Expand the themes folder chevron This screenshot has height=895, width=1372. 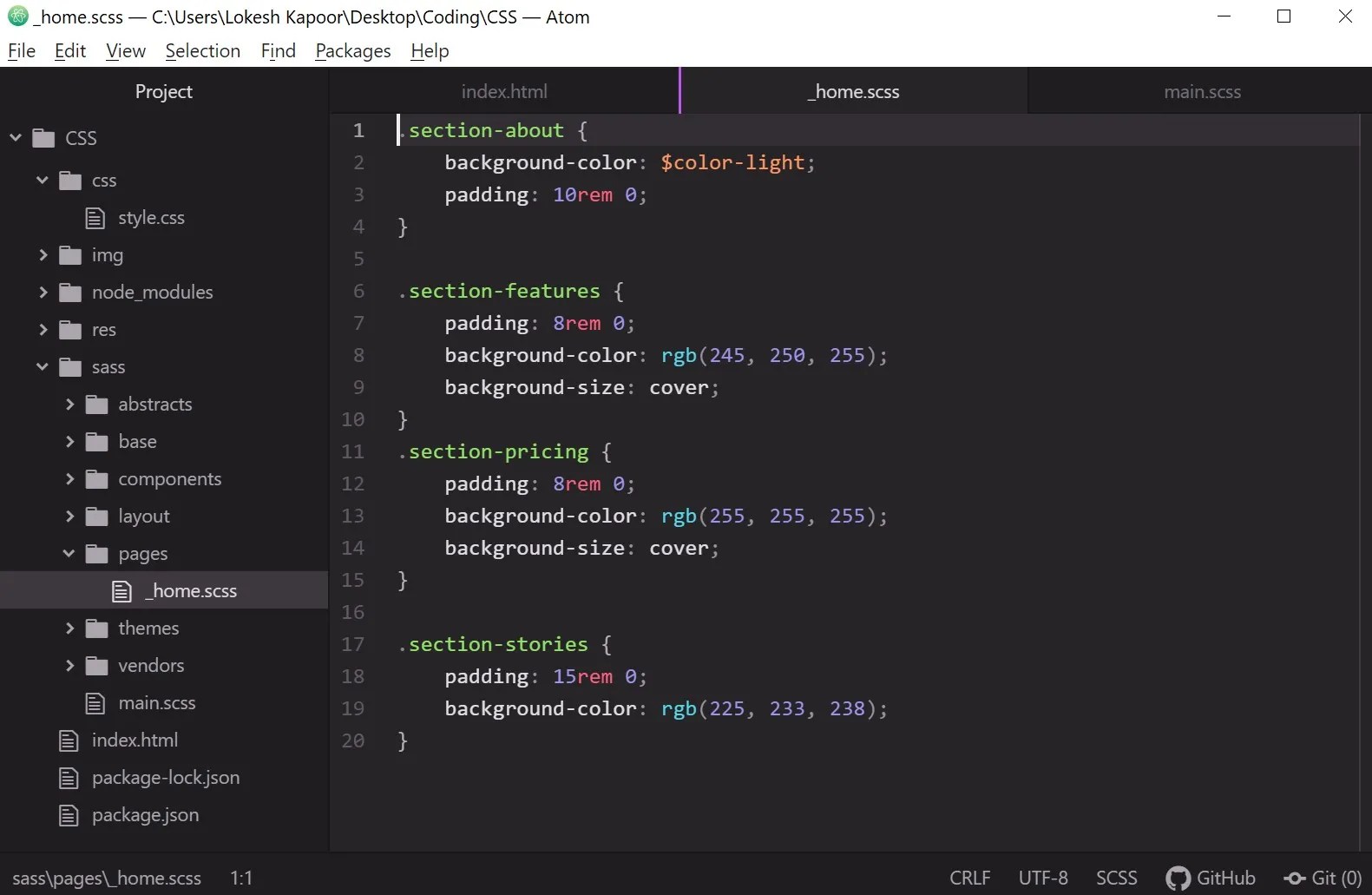click(70, 628)
